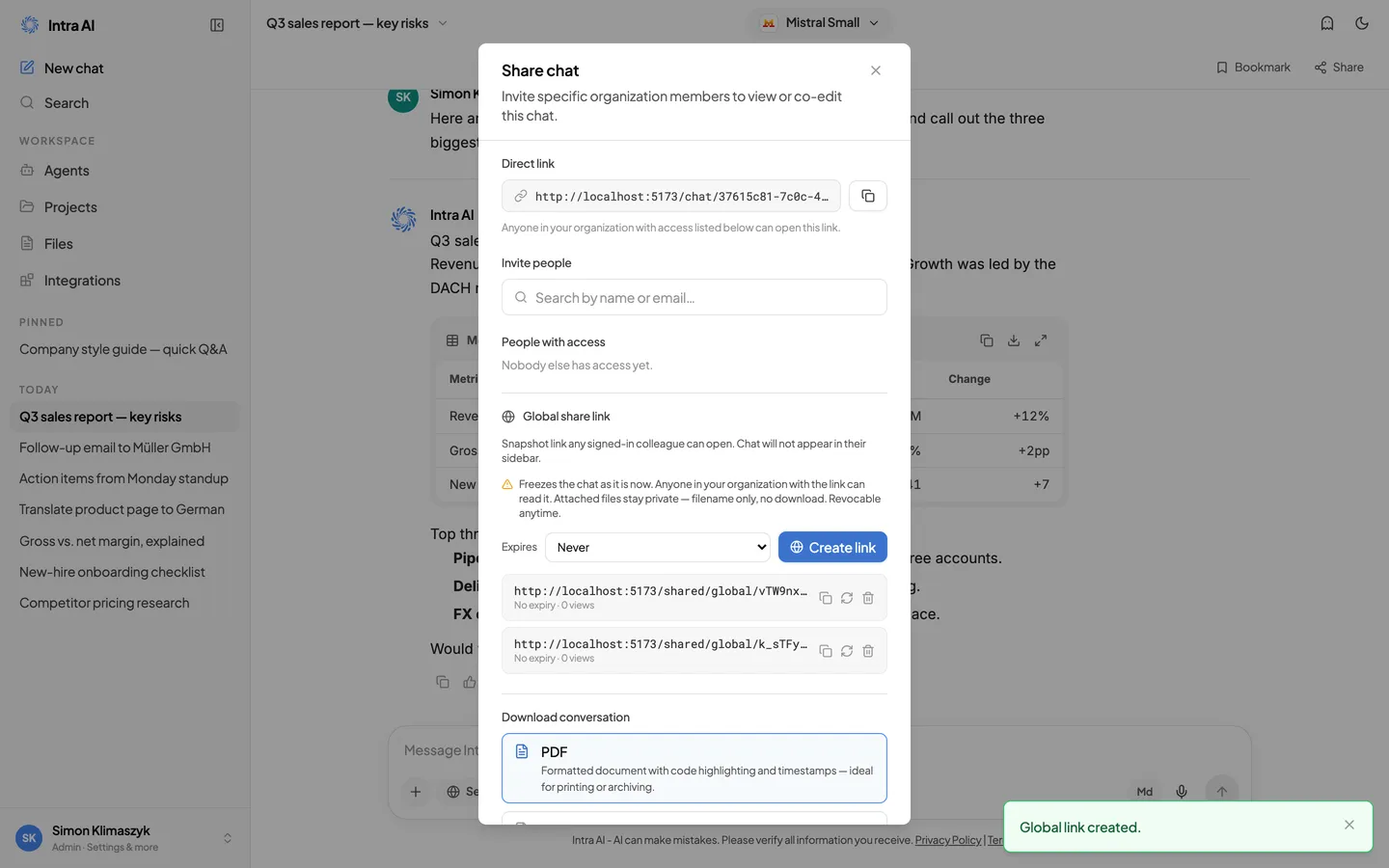Open the Privacy Policy link

pos(948,840)
